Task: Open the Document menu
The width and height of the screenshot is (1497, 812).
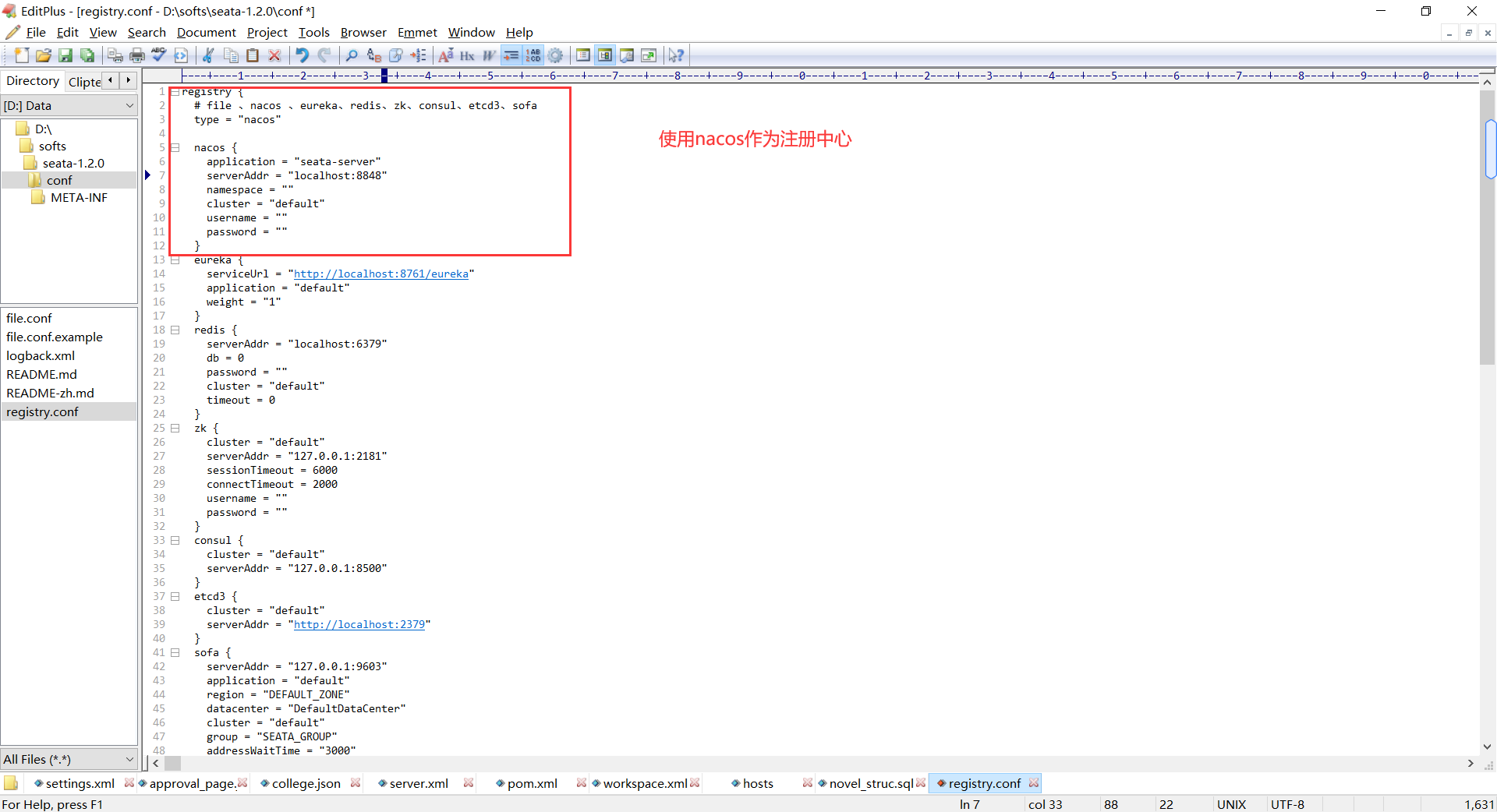Action: point(206,33)
